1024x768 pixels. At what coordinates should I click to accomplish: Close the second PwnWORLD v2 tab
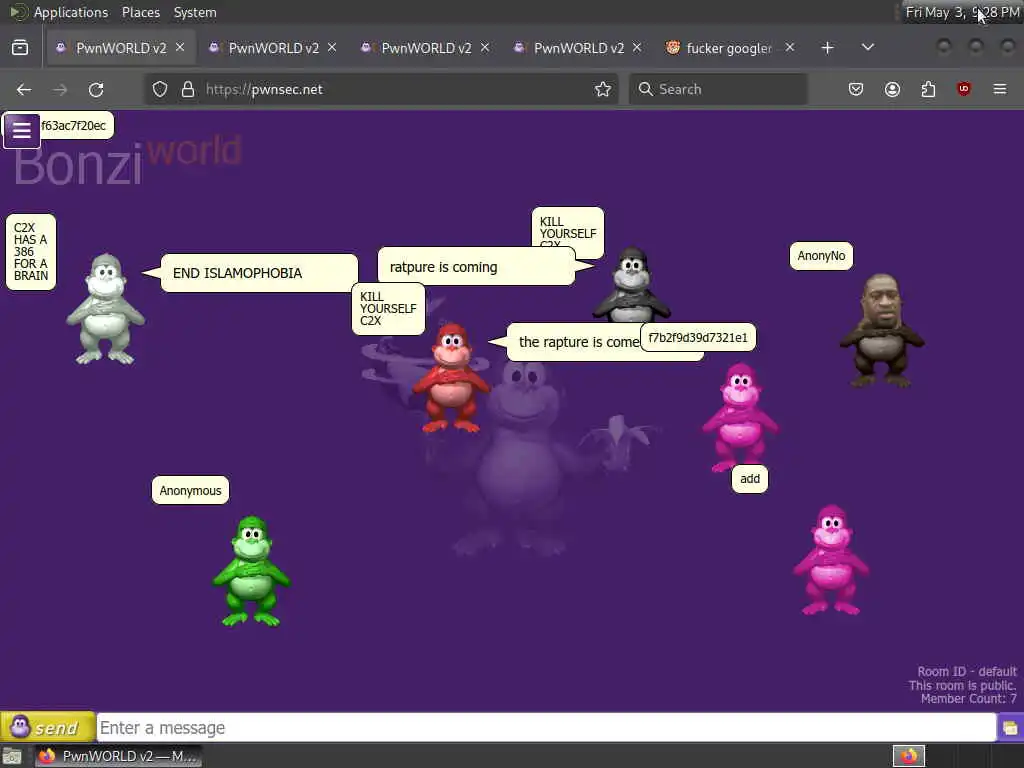click(x=332, y=48)
